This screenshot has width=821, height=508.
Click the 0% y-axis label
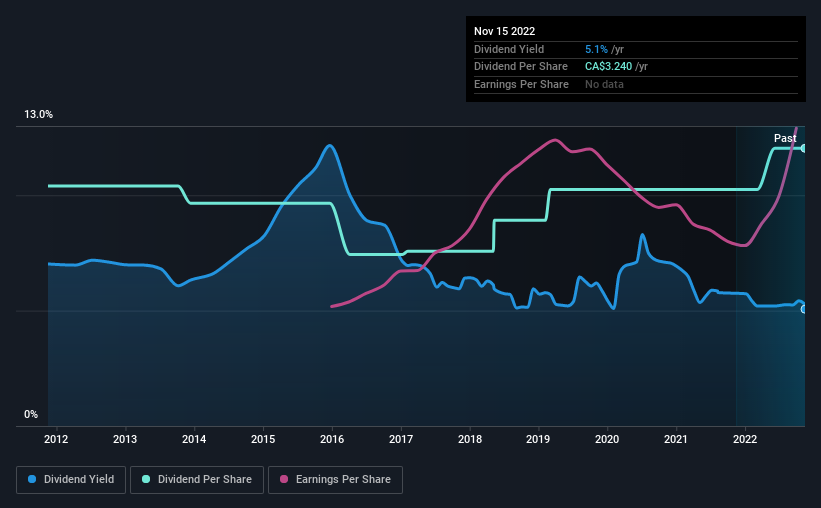[31, 414]
